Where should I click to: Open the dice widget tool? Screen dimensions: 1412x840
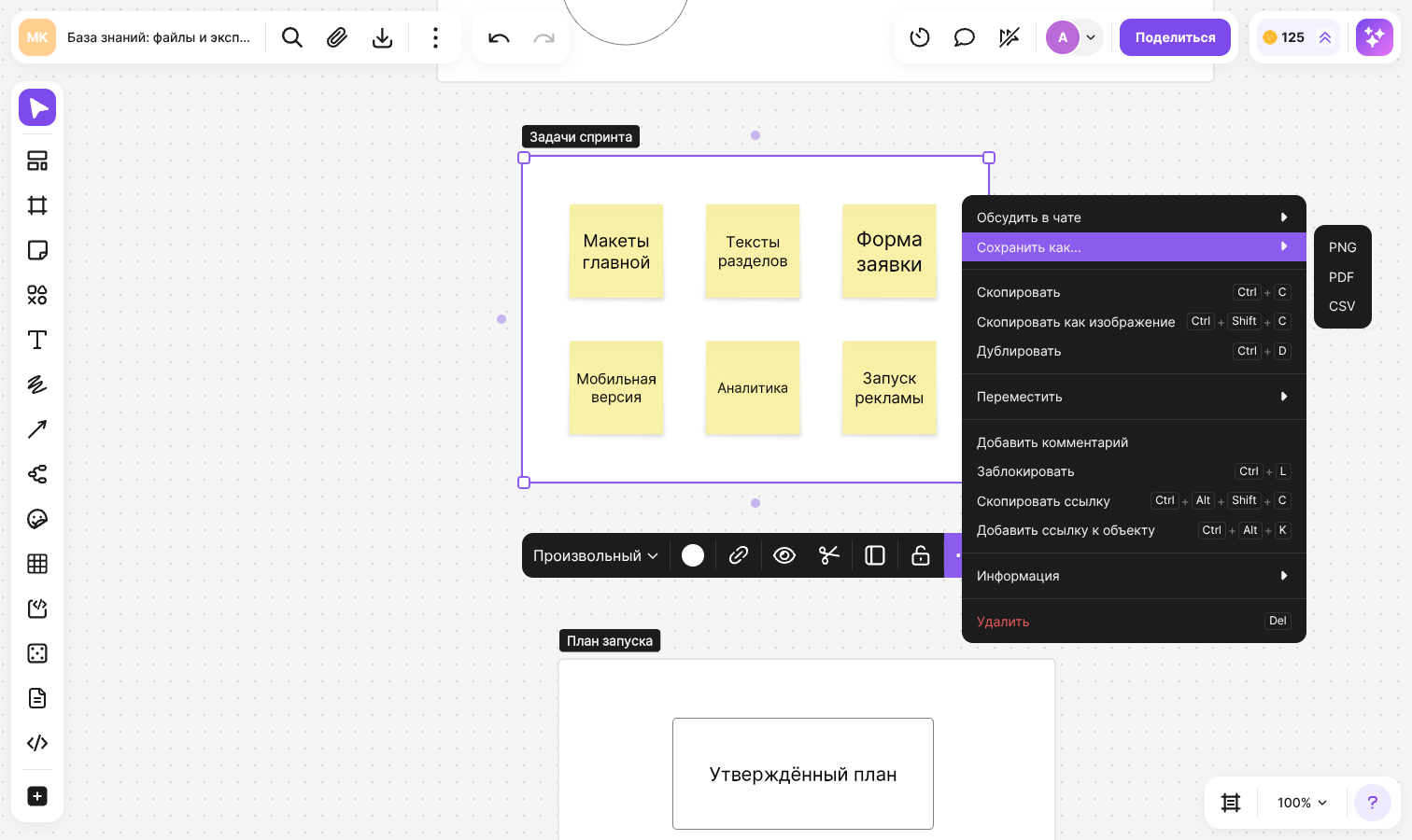37,653
